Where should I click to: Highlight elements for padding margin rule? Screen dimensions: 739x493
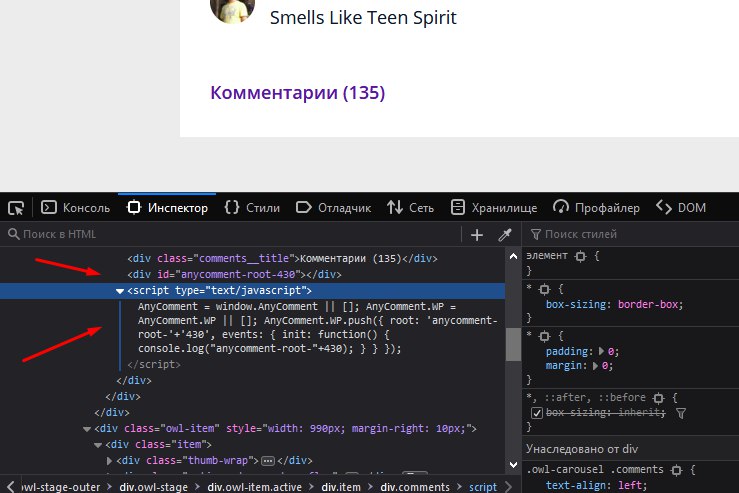coord(544,336)
